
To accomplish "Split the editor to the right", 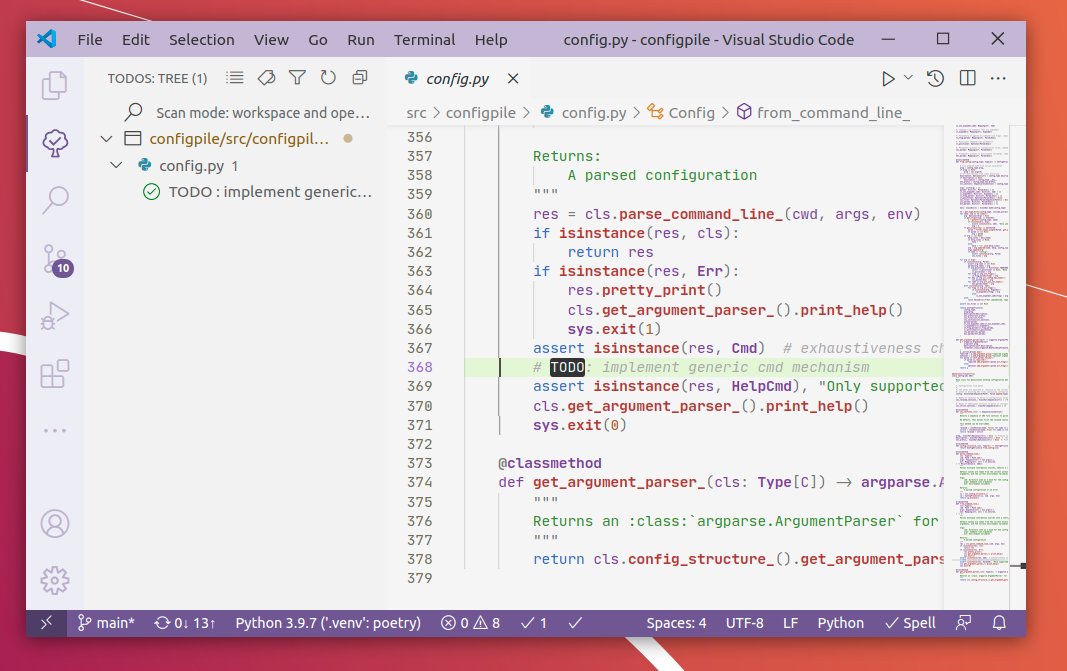I will [967, 77].
